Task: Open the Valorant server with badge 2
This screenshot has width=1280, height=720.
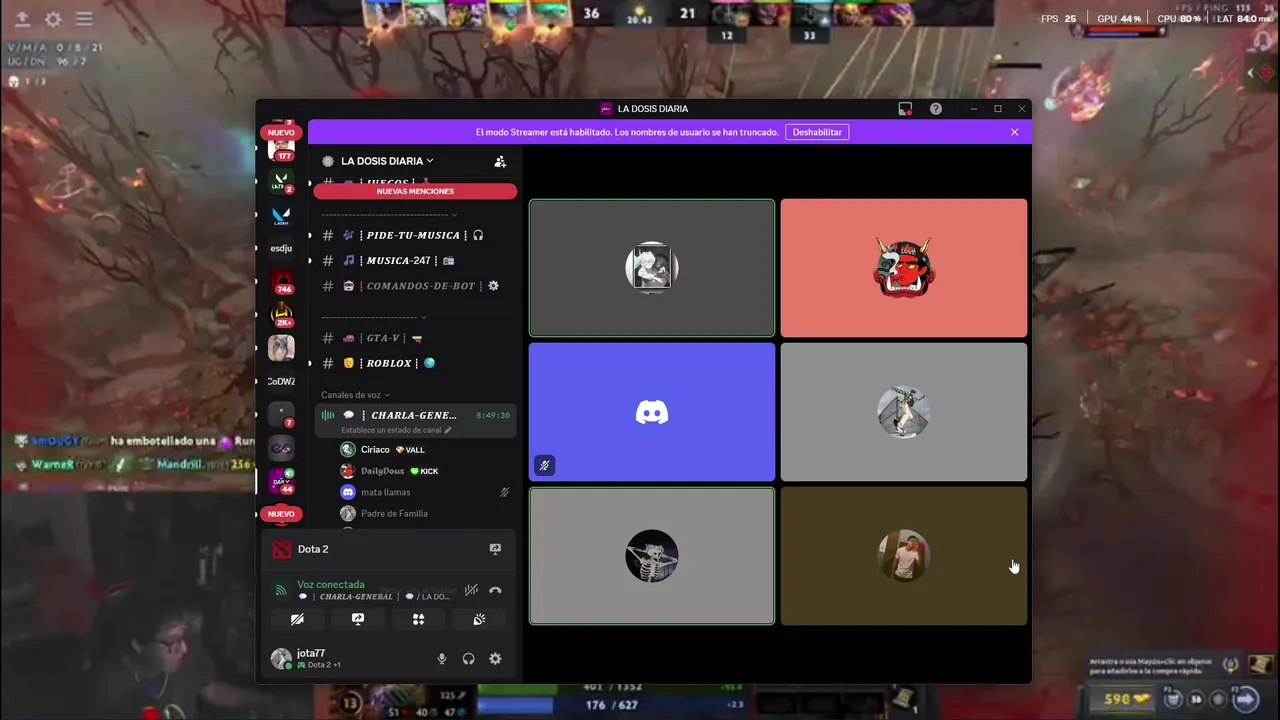Action: pos(281,182)
